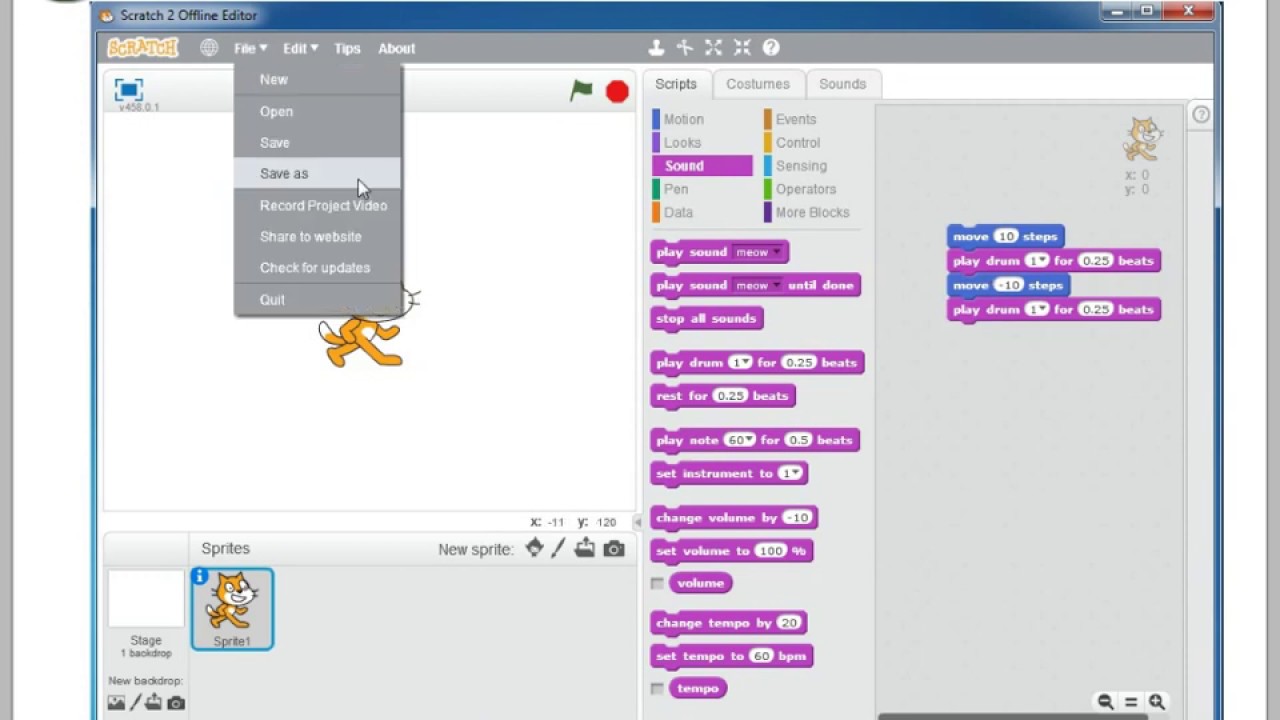Click the stop all sounds block
Viewport: 1280px width, 720px height.
706,319
